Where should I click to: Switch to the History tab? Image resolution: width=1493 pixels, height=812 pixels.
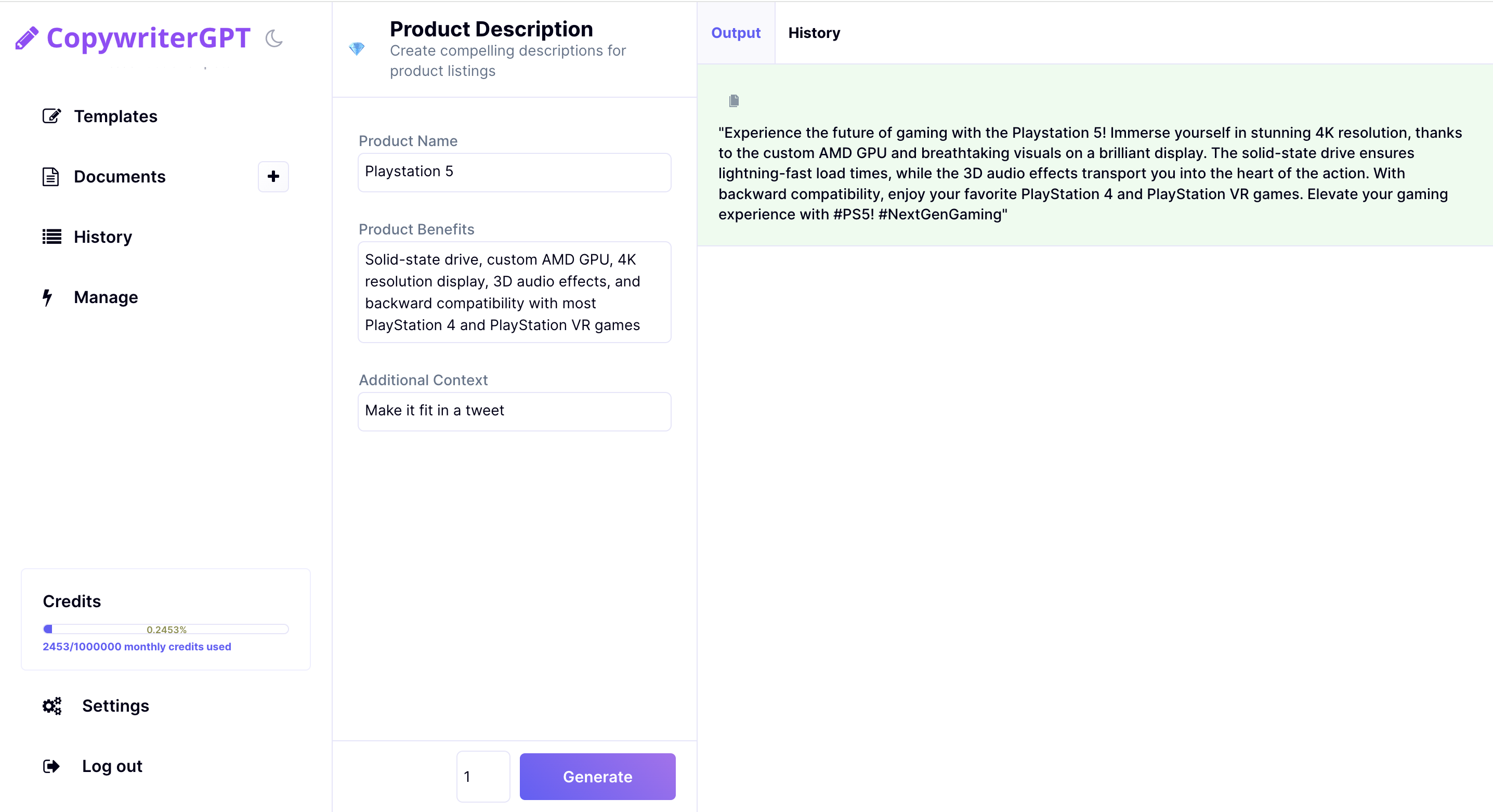pos(814,33)
